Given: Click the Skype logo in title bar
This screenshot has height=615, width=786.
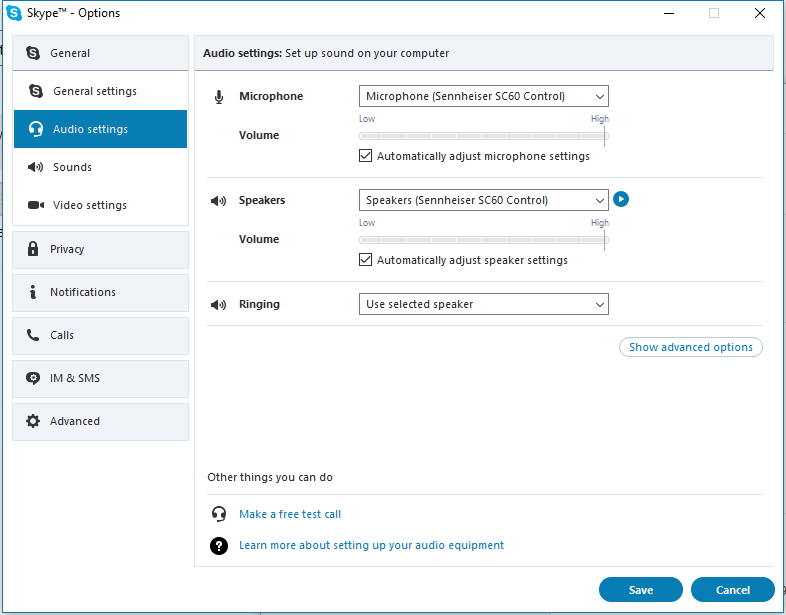Looking at the screenshot, I should 14,13.
